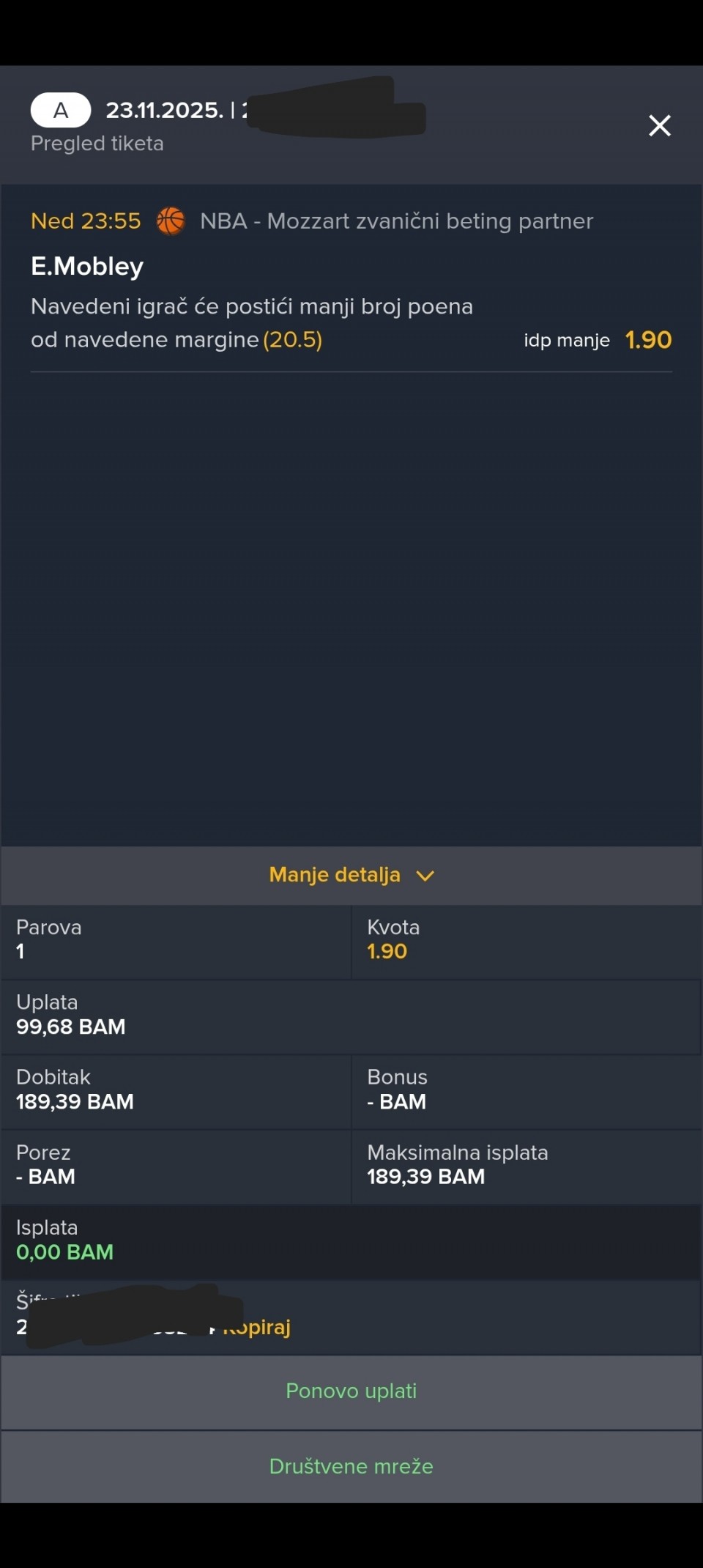Select the Uplata amount 99,68 BAM
The image size is (703, 1568).
pos(71,1027)
